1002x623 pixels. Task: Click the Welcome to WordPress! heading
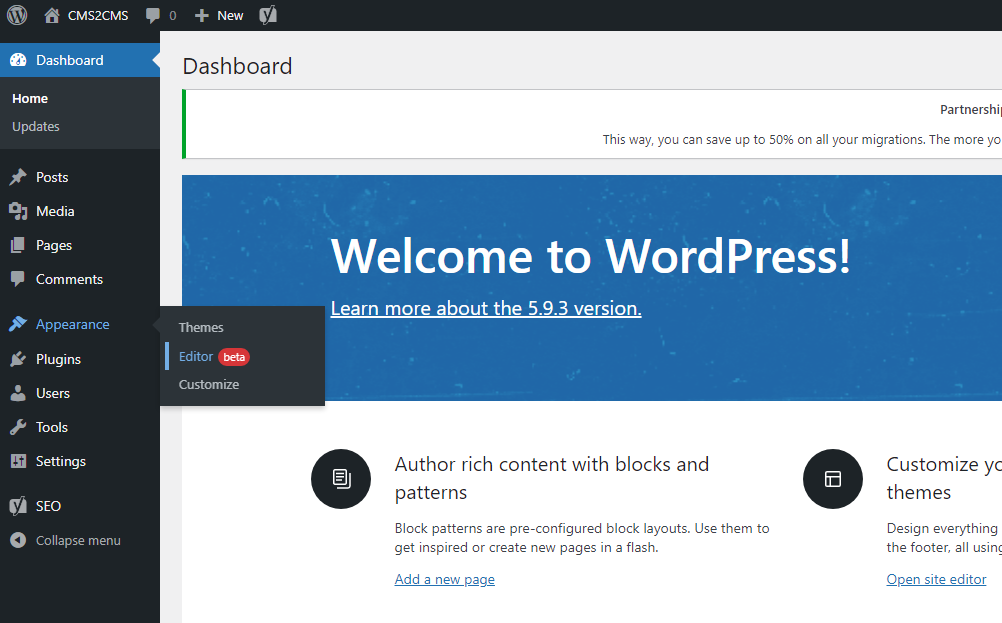pyautogui.click(x=590, y=257)
